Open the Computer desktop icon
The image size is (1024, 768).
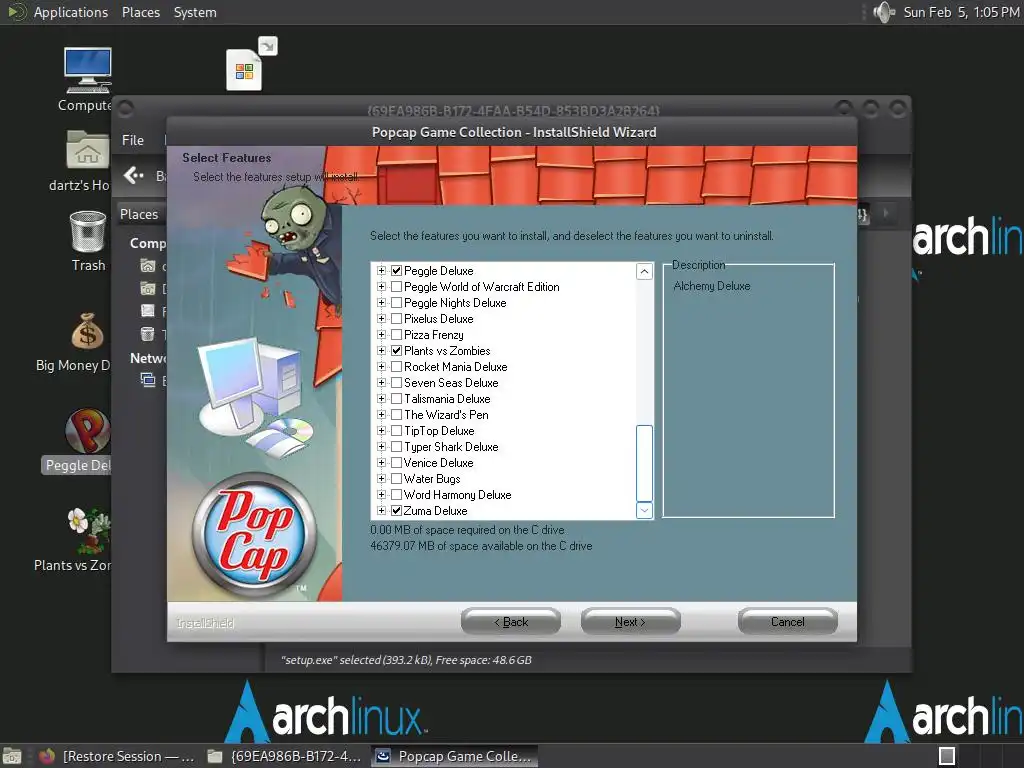tap(88, 71)
